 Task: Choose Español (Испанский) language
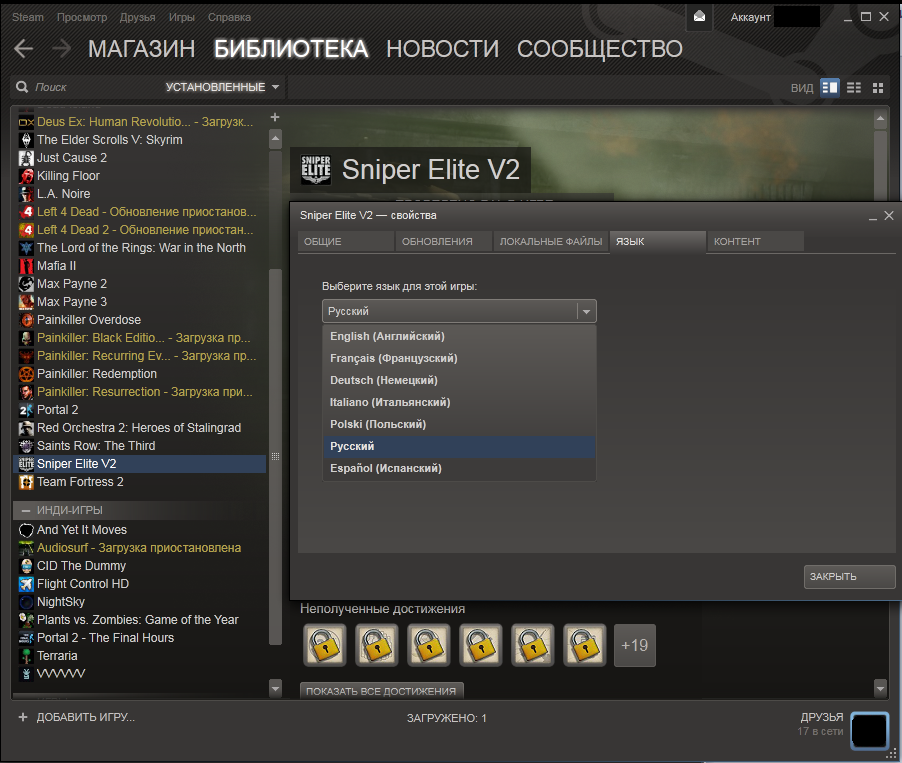point(459,468)
